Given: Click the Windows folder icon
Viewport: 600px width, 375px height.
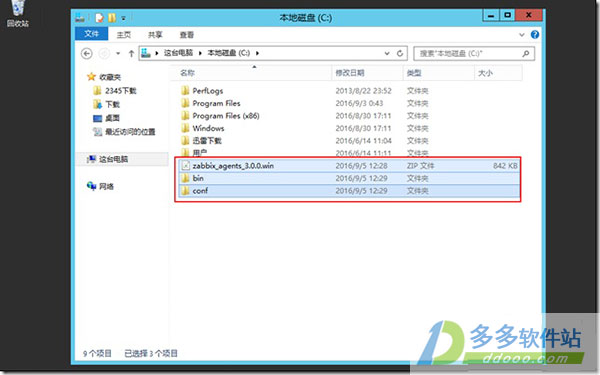Looking at the screenshot, I should [185, 128].
